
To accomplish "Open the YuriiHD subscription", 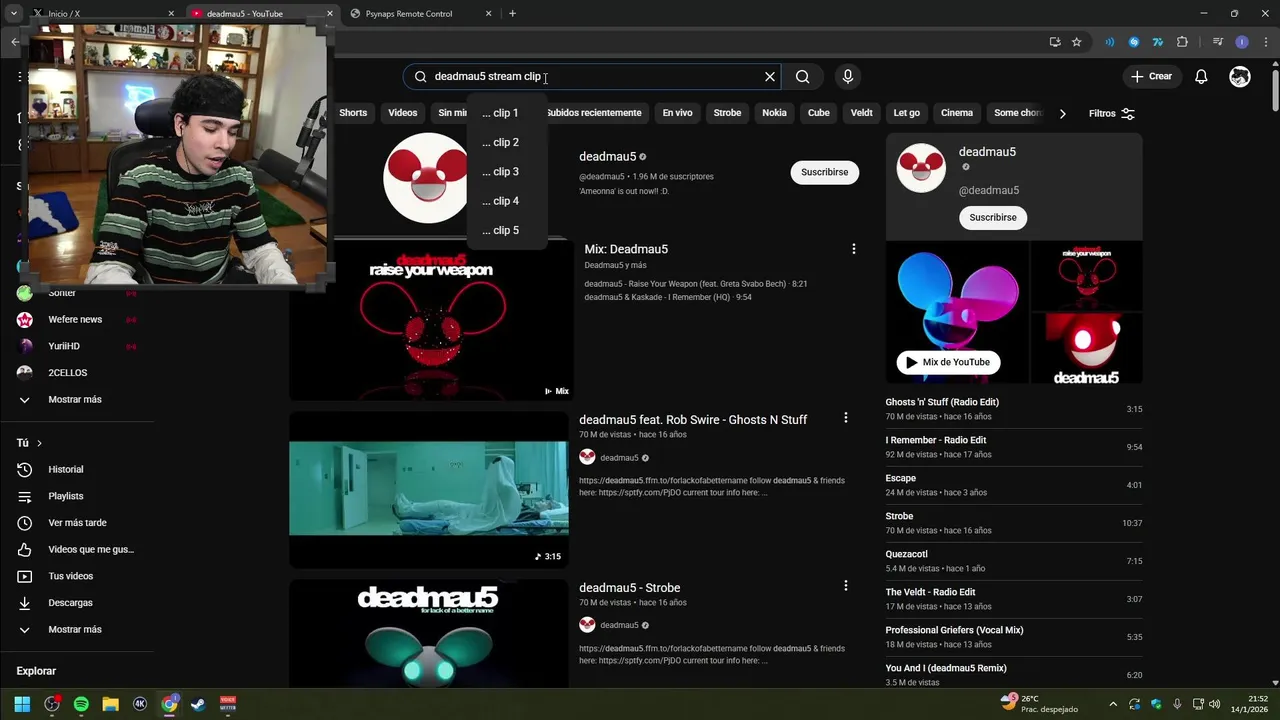I will 64,346.
